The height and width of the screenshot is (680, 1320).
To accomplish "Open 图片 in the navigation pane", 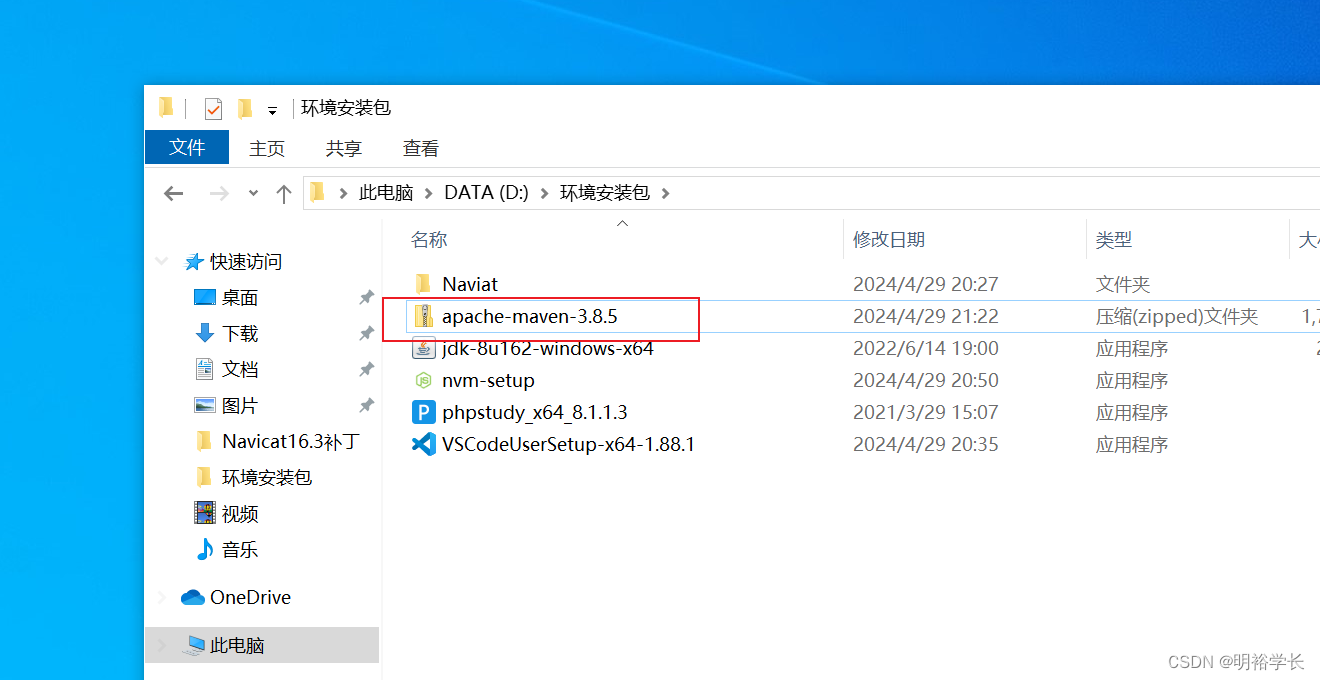I will [240, 406].
